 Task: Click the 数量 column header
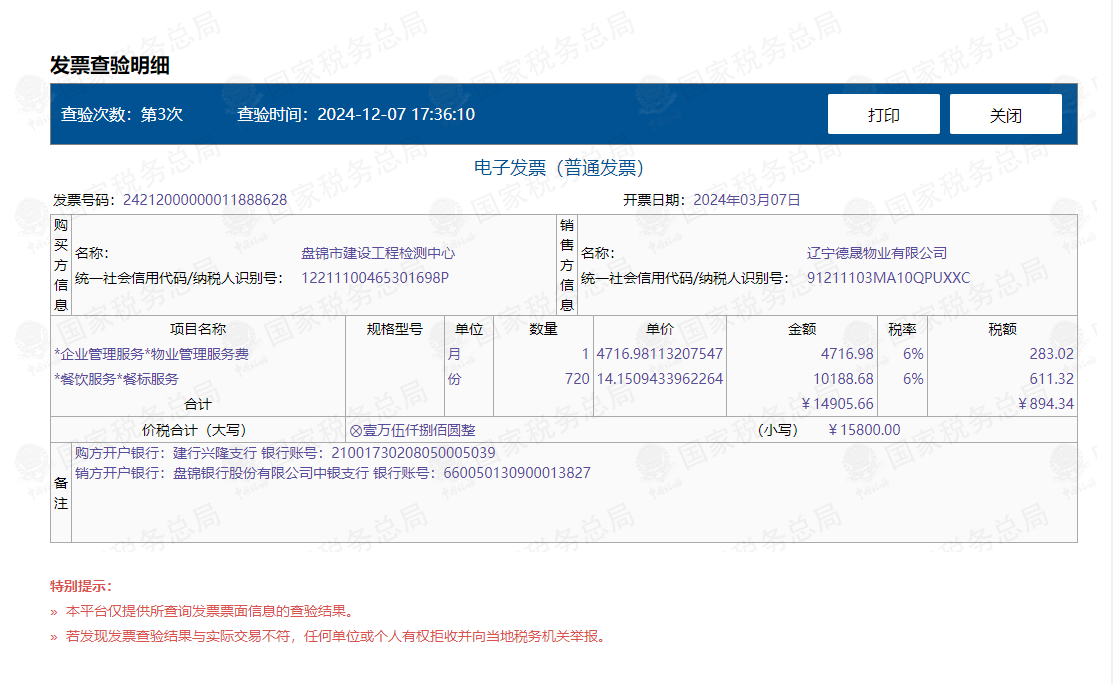tap(543, 329)
